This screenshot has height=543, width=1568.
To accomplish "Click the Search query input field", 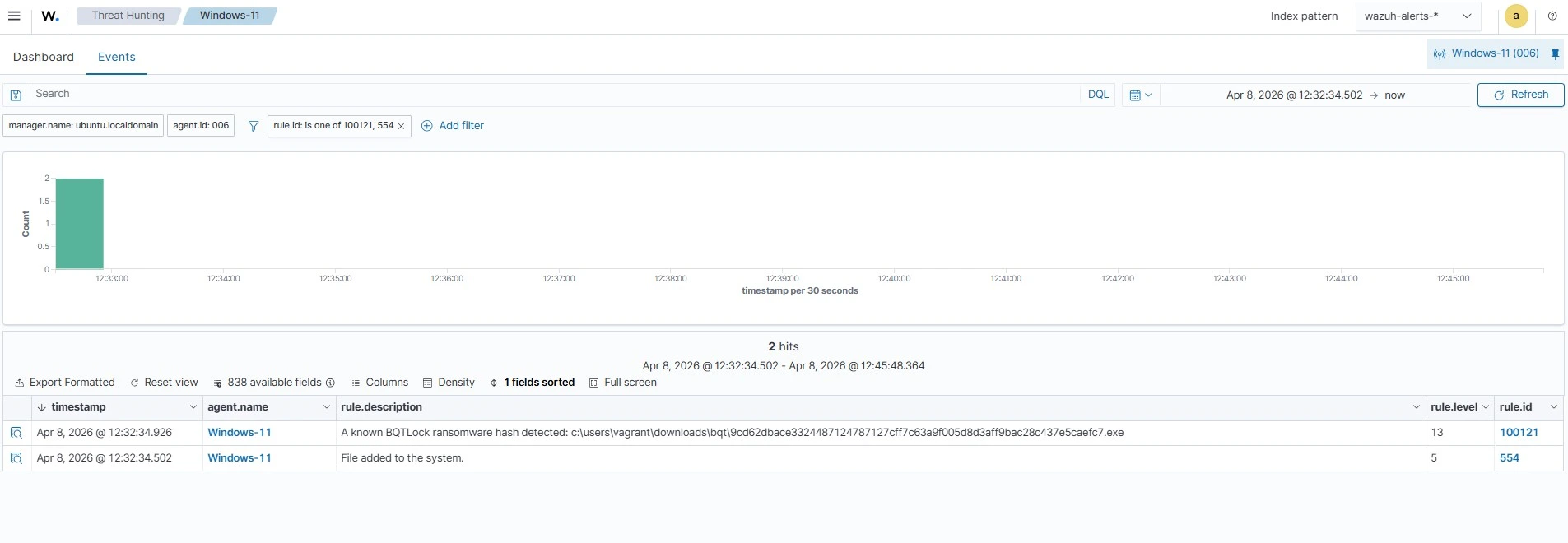I will pyautogui.click(x=556, y=95).
